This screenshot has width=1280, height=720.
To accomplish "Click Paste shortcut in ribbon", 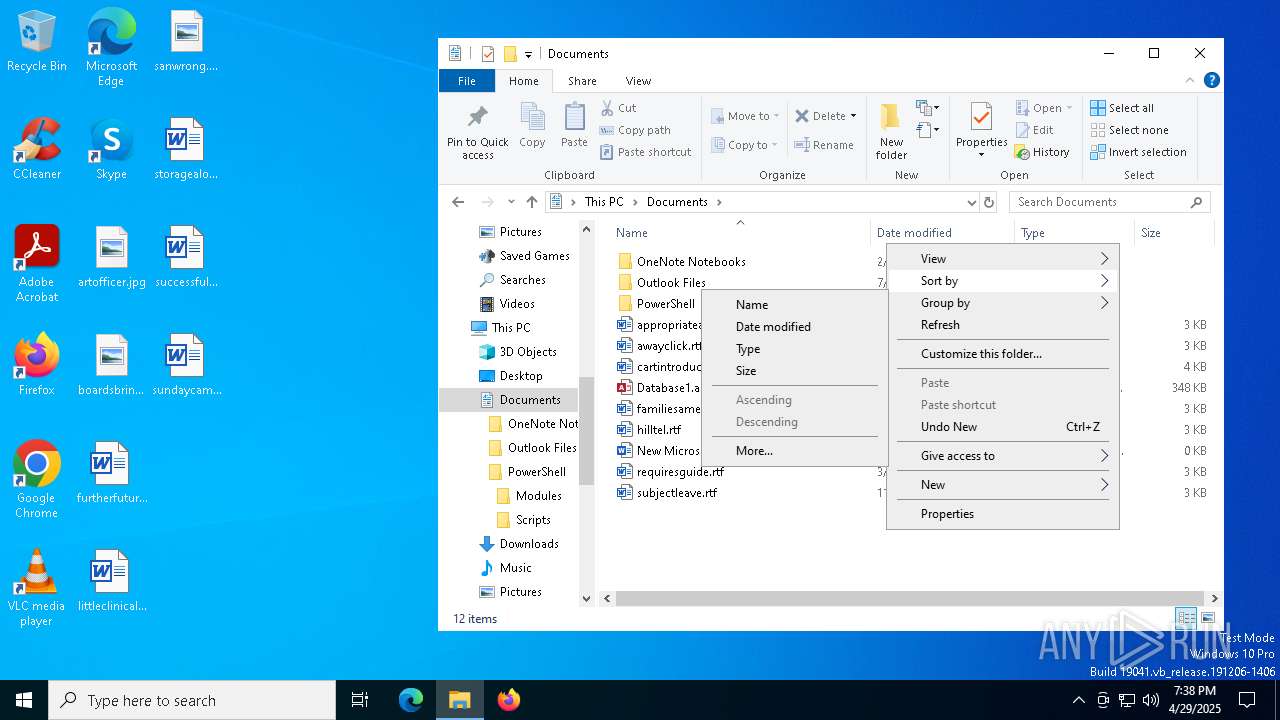I will coord(646,152).
